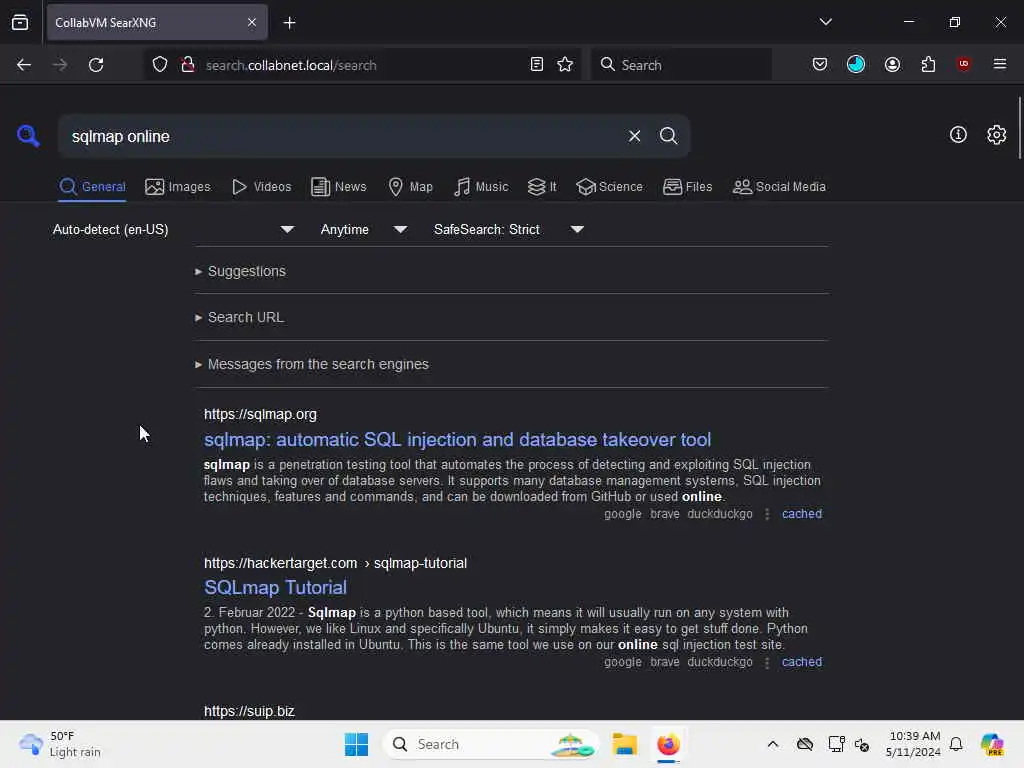Clear the search query with X
The height and width of the screenshot is (768, 1024).
pyautogui.click(x=634, y=136)
